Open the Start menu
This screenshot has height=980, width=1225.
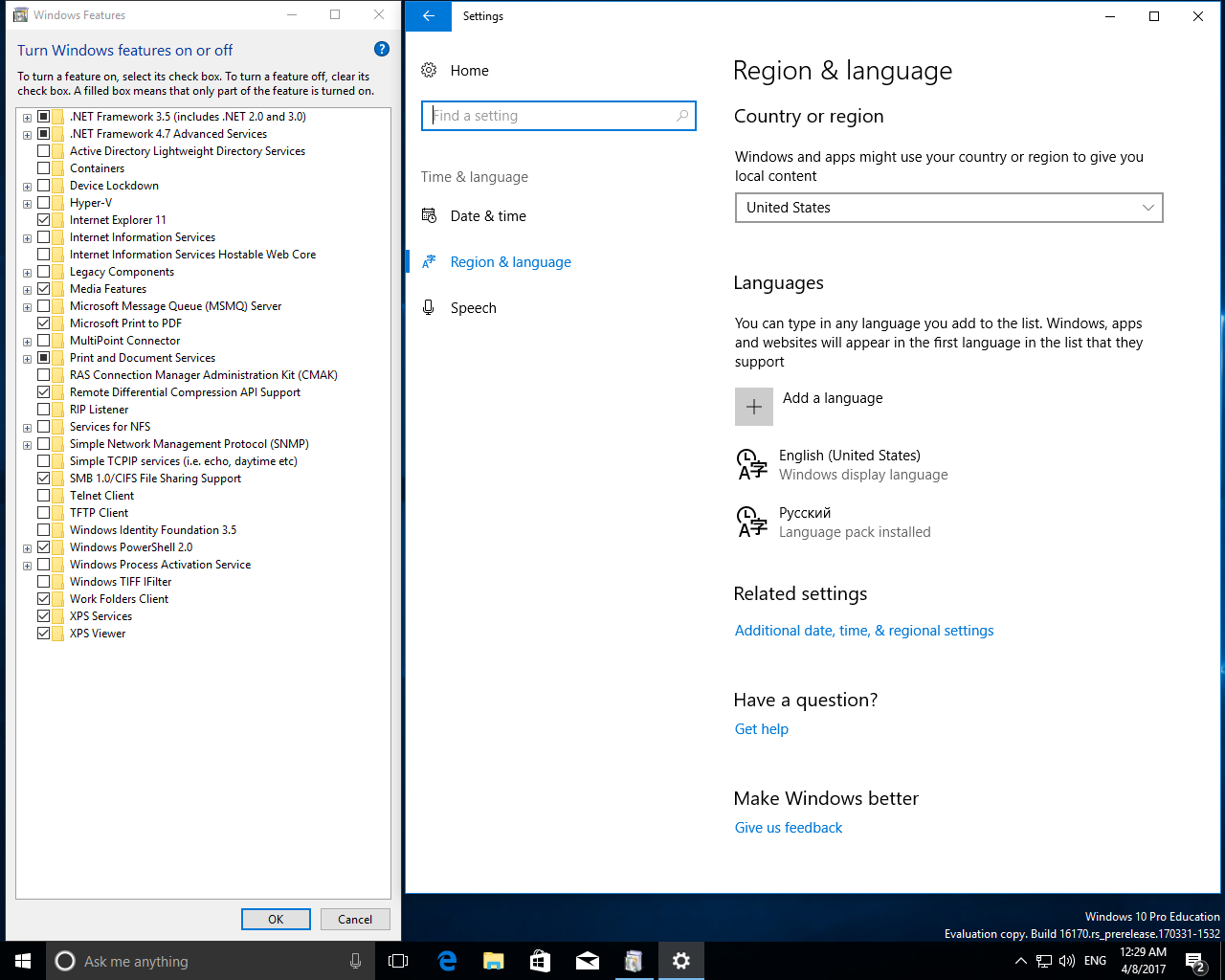pyautogui.click(x=23, y=961)
